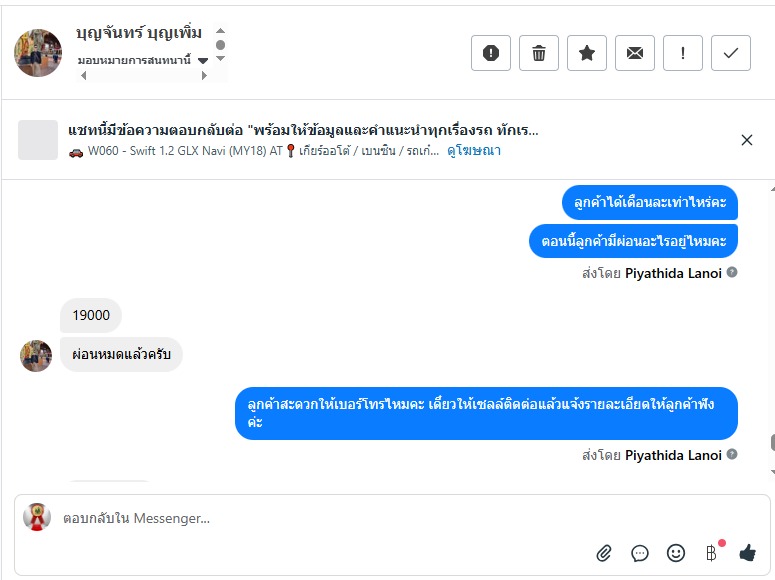Click the spam report exclamation circle icon
Screen dimensions: 775x580
[x=491, y=53]
